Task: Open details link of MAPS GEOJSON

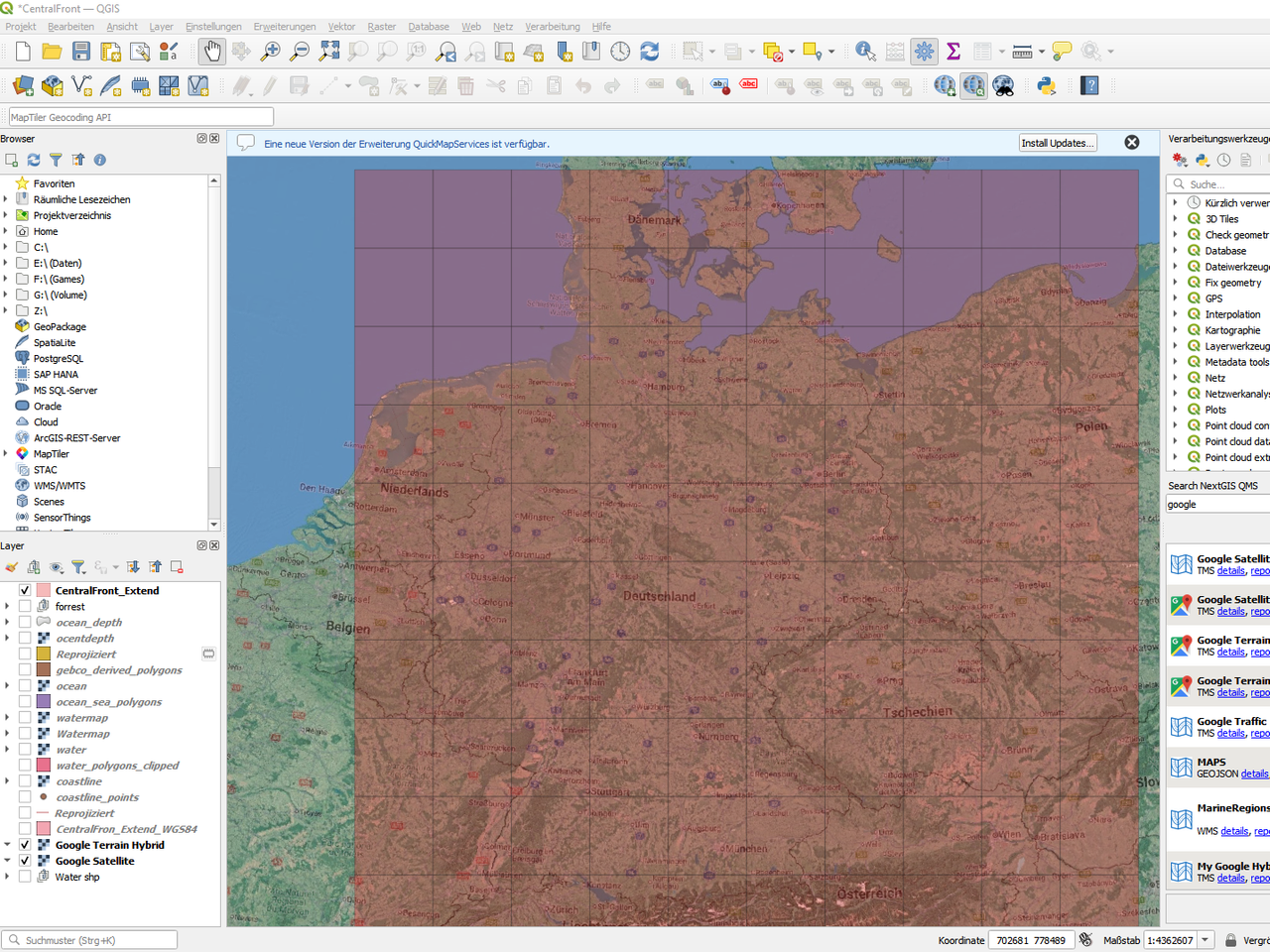Action: tap(1254, 773)
